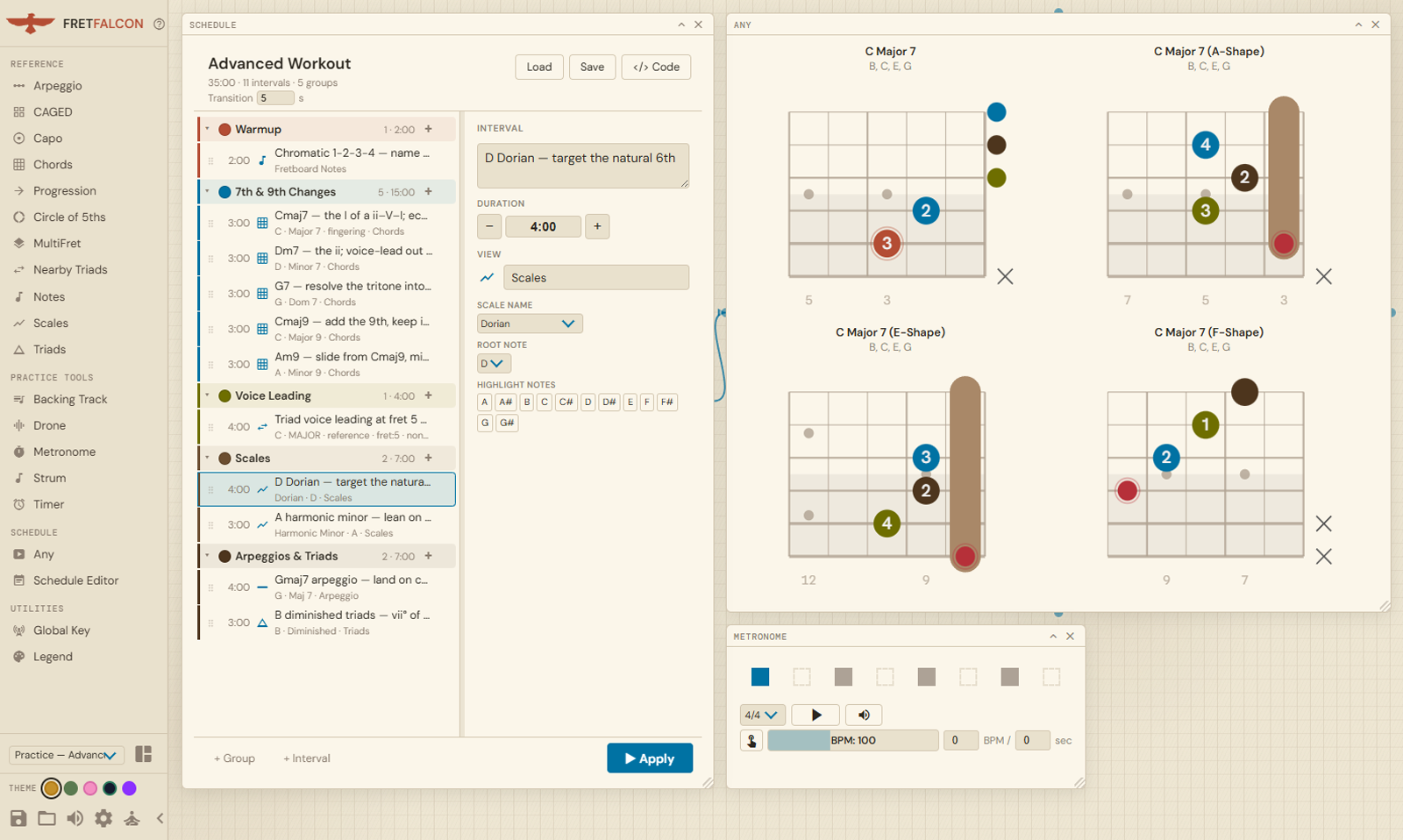Click the BPM 100 slider
This screenshot has height=840, width=1403.
(x=852, y=741)
